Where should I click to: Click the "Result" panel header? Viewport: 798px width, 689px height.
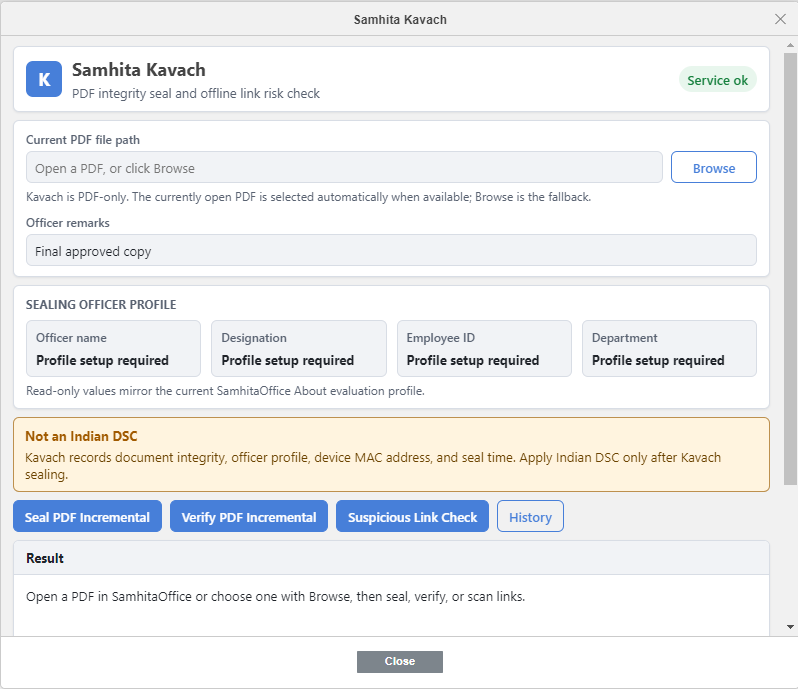click(x=391, y=558)
